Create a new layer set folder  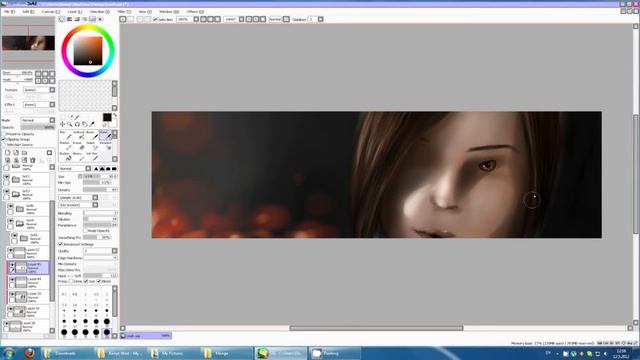(x=24, y=153)
